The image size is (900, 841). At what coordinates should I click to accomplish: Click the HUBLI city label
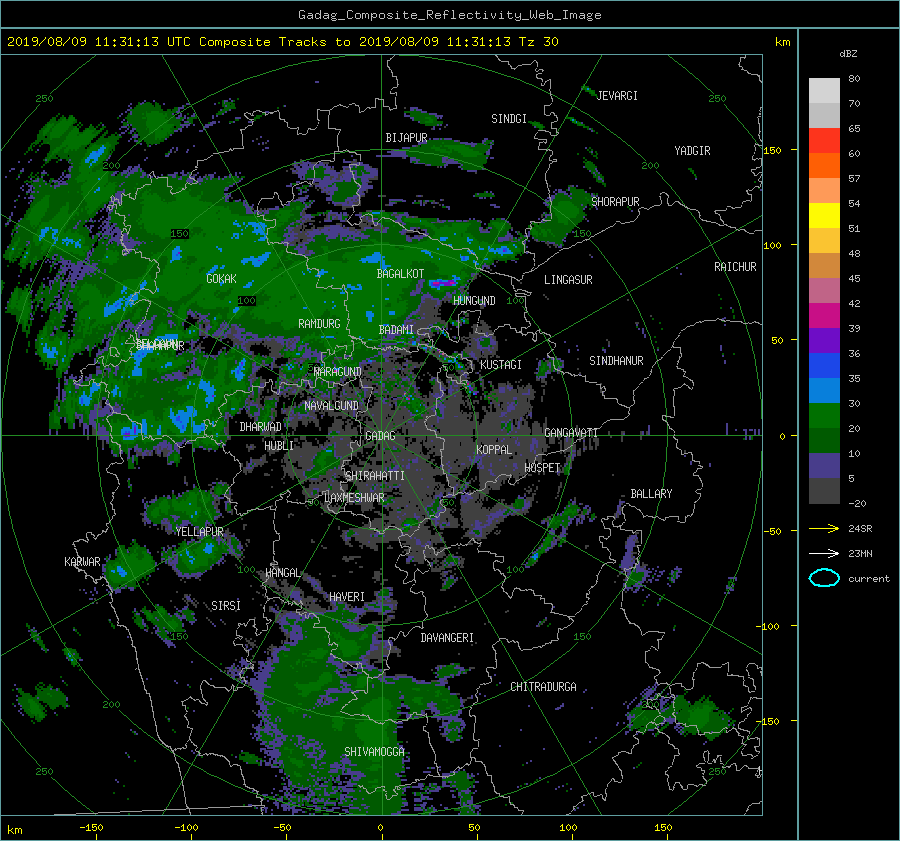pos(279,446)
